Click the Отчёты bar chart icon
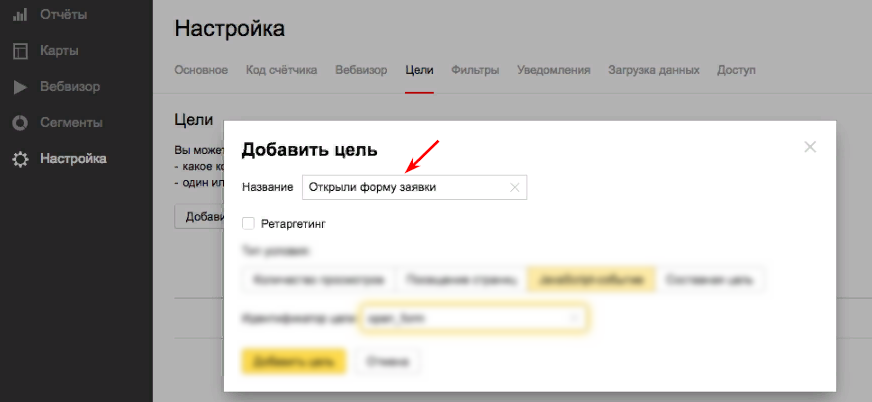The width and height of the screenshot is (872, 402). (x=20, y=14)
